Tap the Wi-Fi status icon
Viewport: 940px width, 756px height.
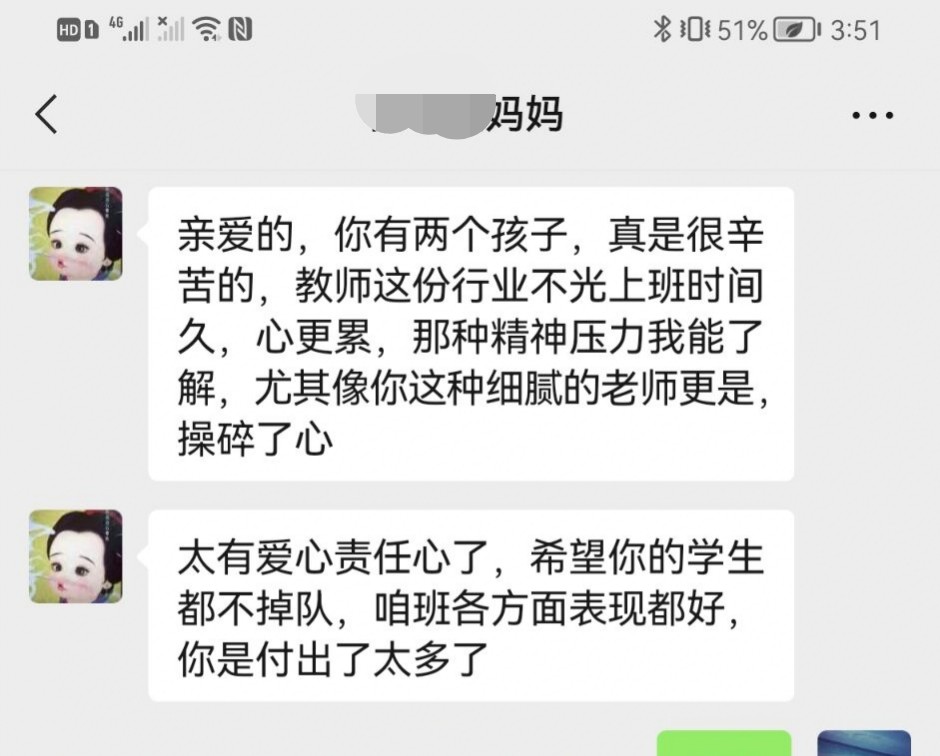pyautogui.click(x=206, y=29)
